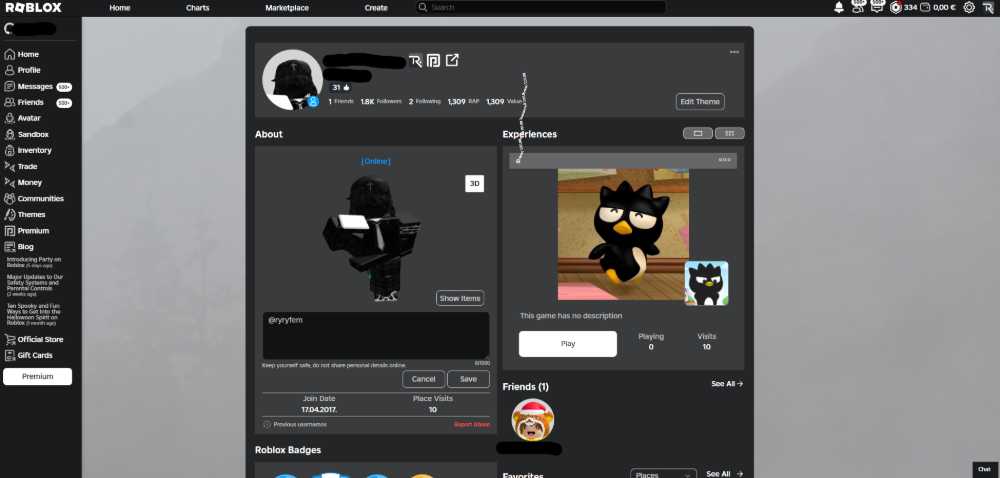Open profile header three-dot menu

pyautogui.click(x=734, y=51)
